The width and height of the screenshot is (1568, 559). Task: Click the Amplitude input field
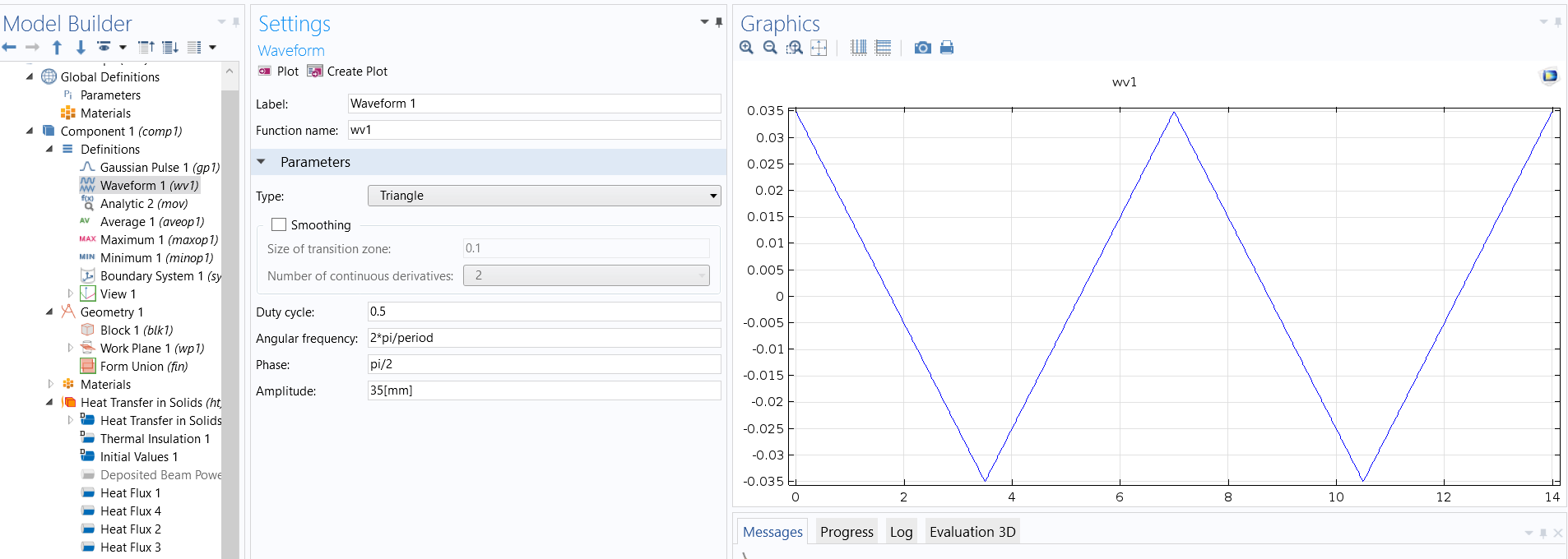coord(544,390)
